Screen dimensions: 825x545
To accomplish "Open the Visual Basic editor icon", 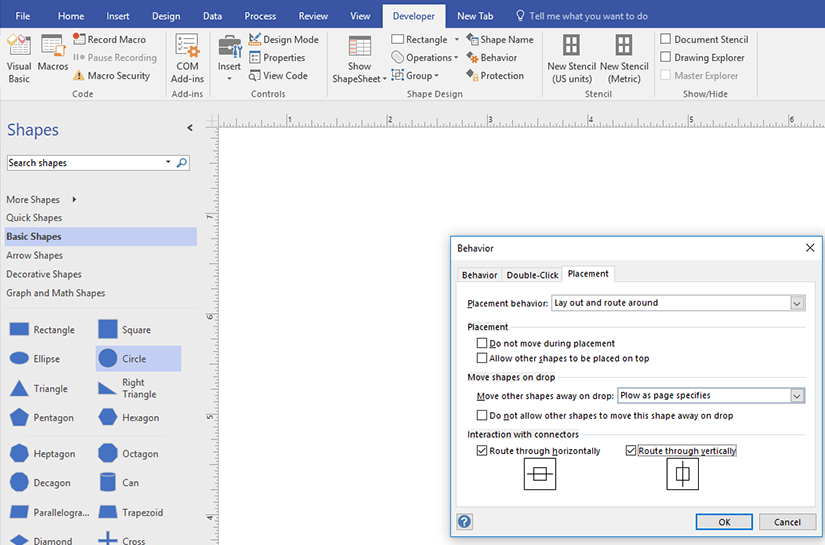I will pyautogui.click(x=19, y=57).
